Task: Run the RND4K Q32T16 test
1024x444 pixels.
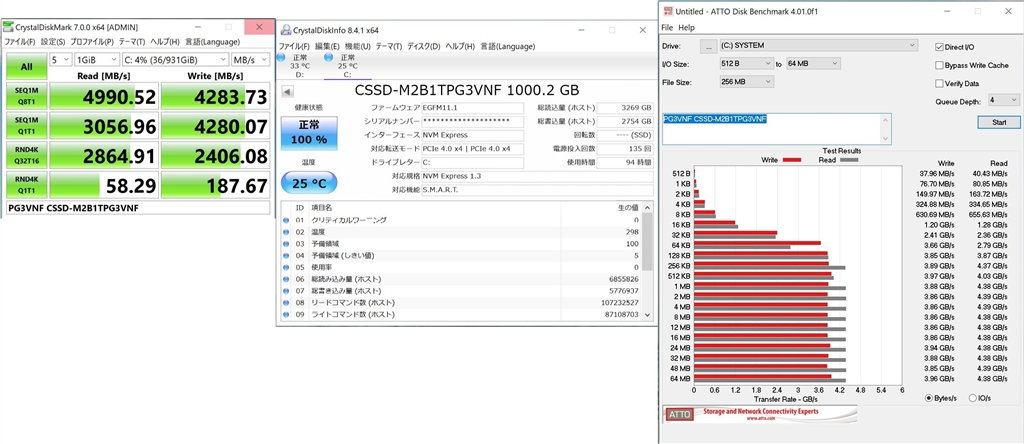Action: point(25,157)
